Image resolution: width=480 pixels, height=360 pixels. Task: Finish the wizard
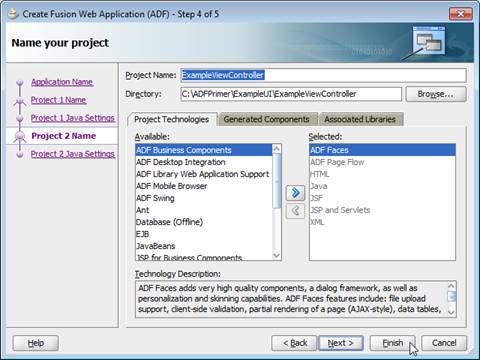point(393,343)
